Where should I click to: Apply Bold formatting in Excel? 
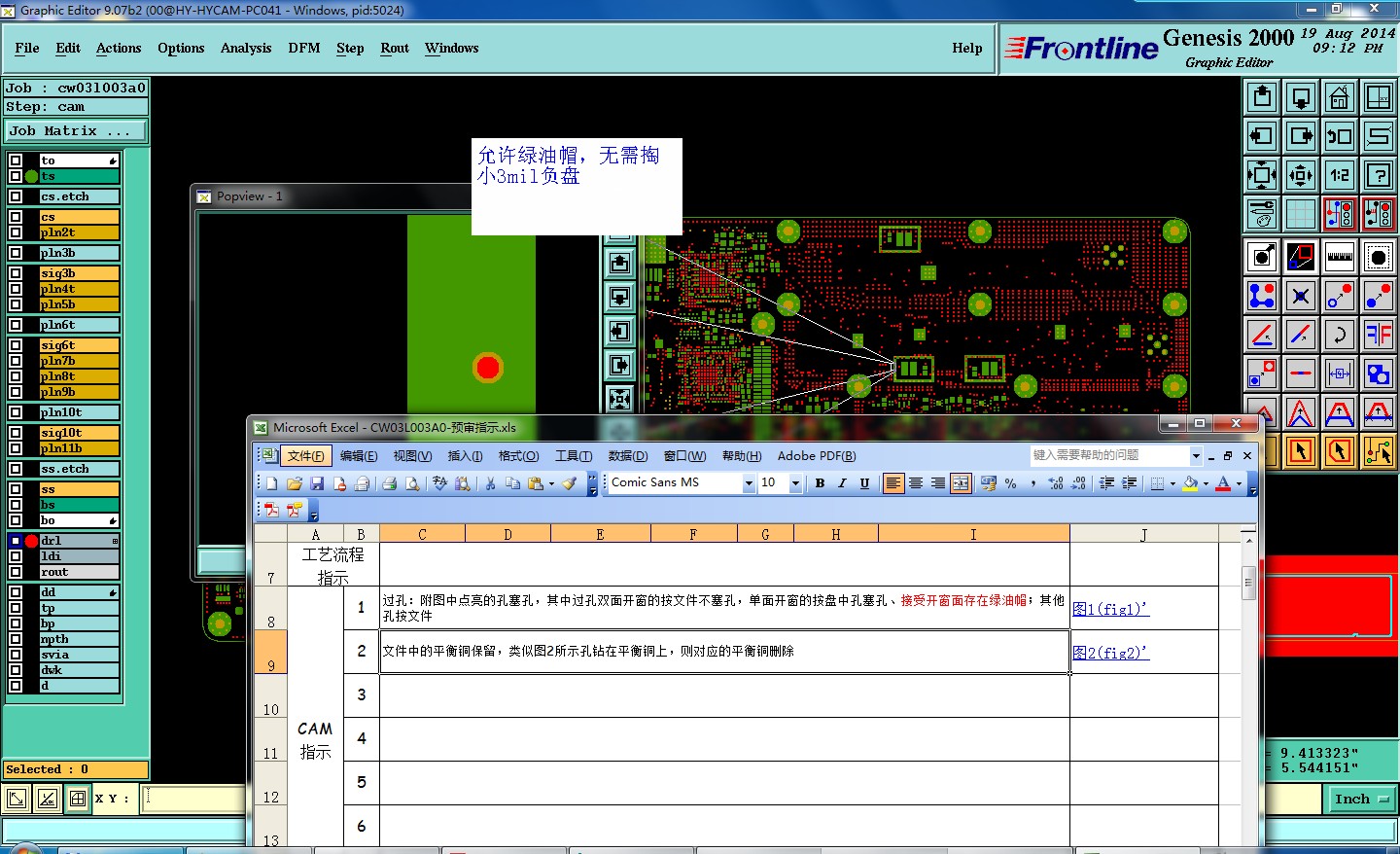(820, 483)
